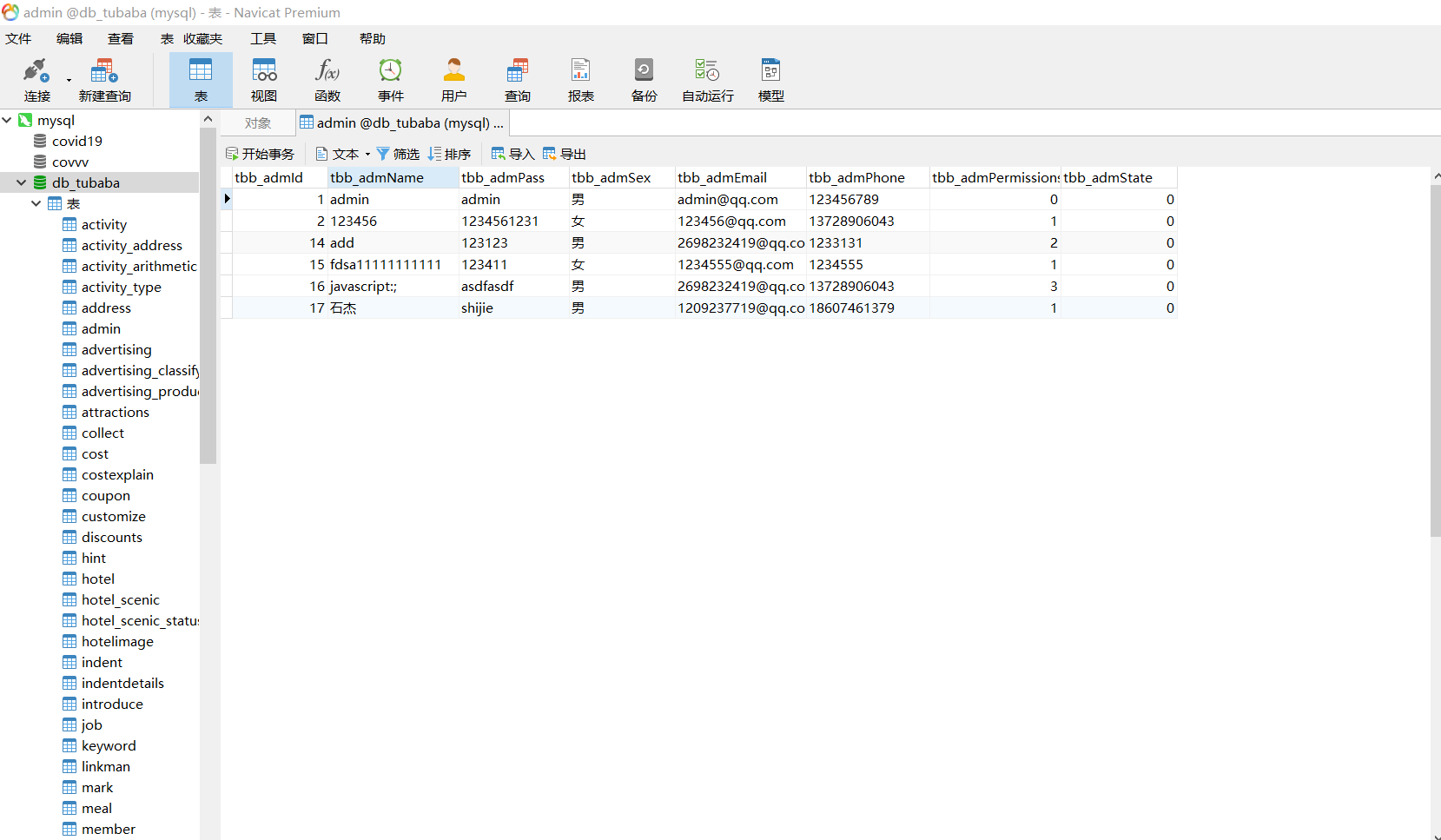Open the 窗口 menu
The height and width of the screenshot is (840, 1441).
point(315,38)
